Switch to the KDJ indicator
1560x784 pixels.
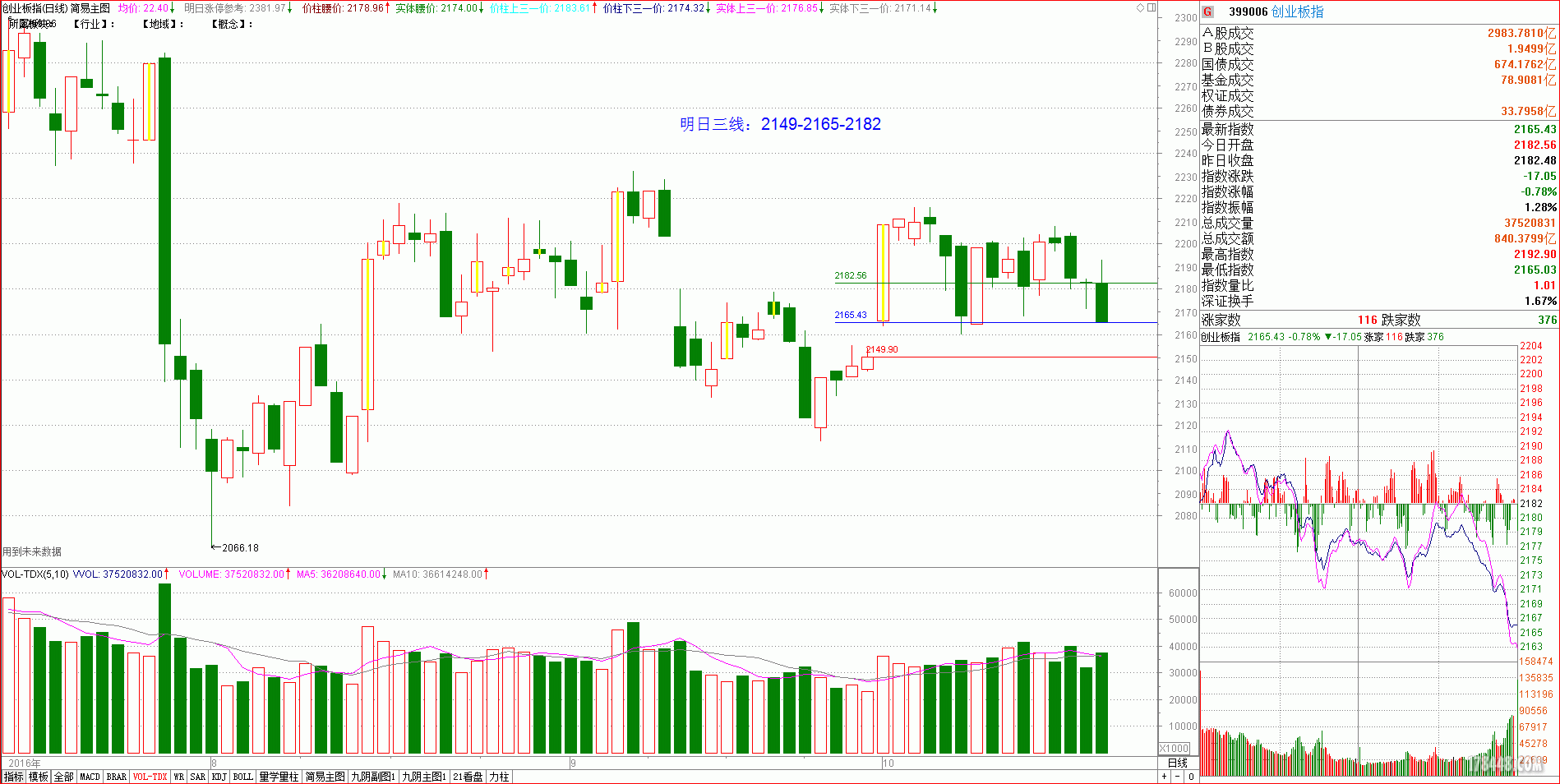point(219,777)
